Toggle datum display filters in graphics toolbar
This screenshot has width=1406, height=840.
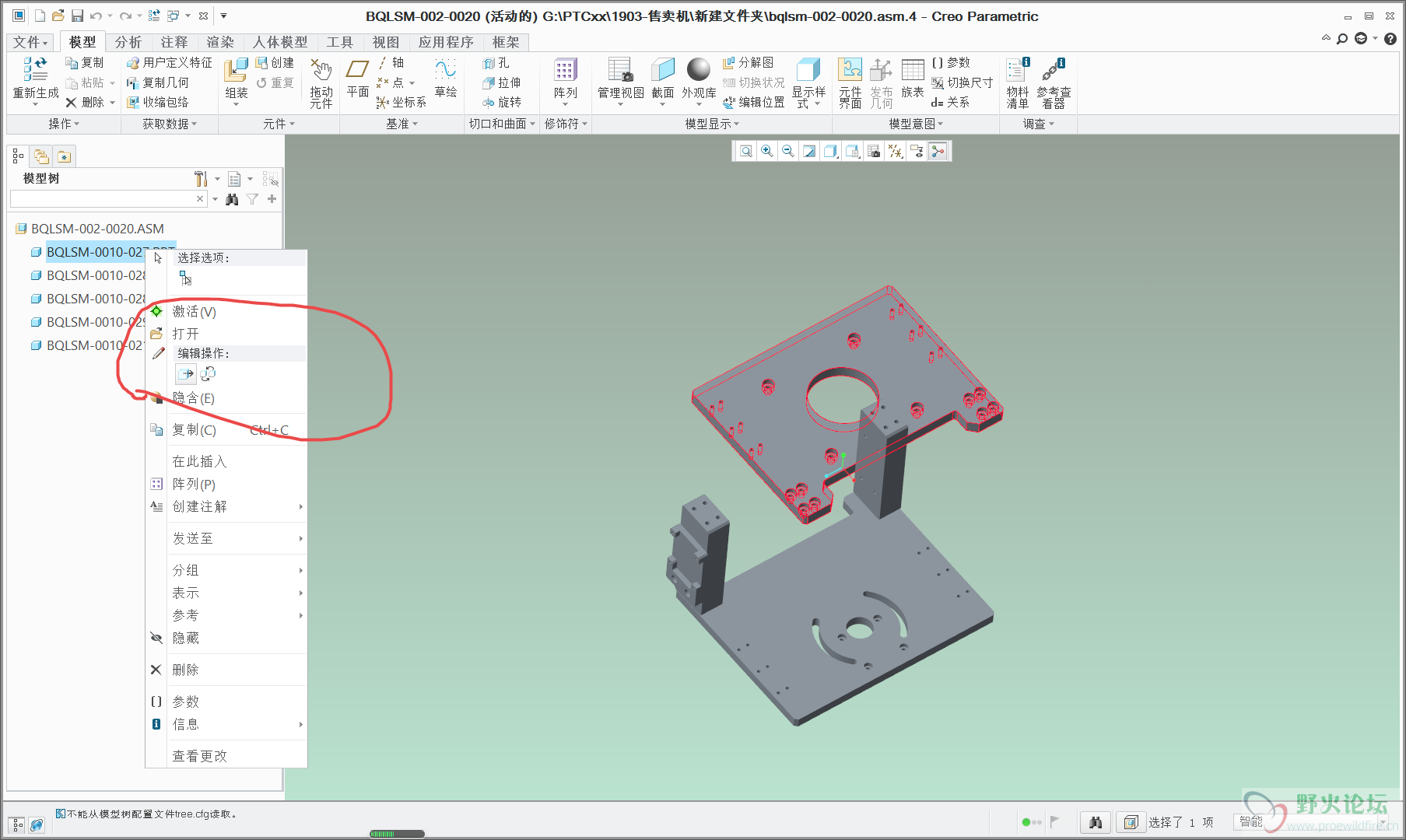pos(896,151)
